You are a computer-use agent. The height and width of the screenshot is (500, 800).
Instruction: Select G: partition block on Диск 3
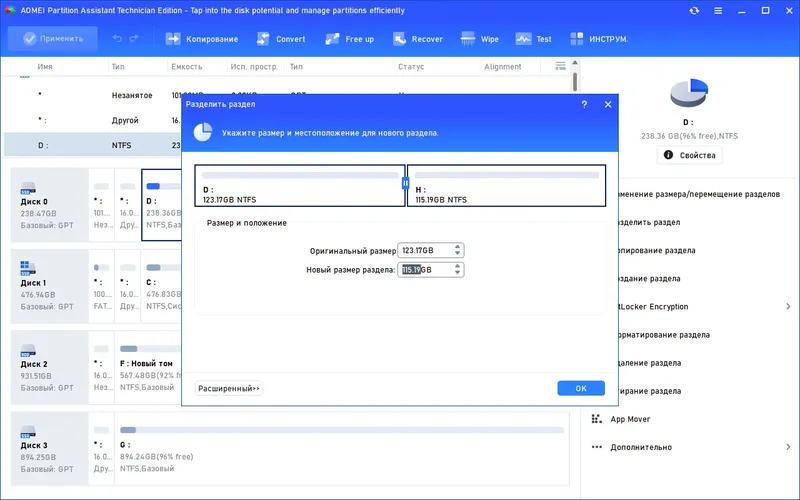(x=342, y=448)
